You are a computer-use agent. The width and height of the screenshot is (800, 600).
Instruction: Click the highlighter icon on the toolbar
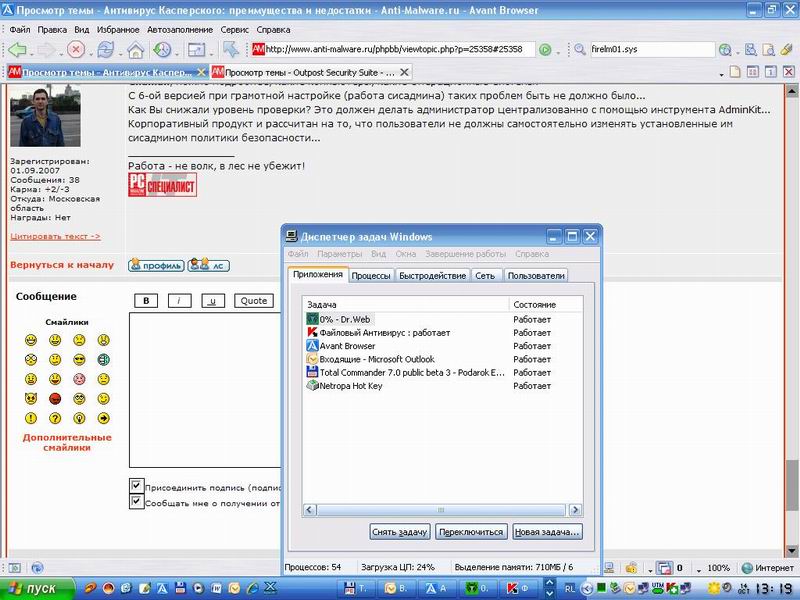click(786, 49)
